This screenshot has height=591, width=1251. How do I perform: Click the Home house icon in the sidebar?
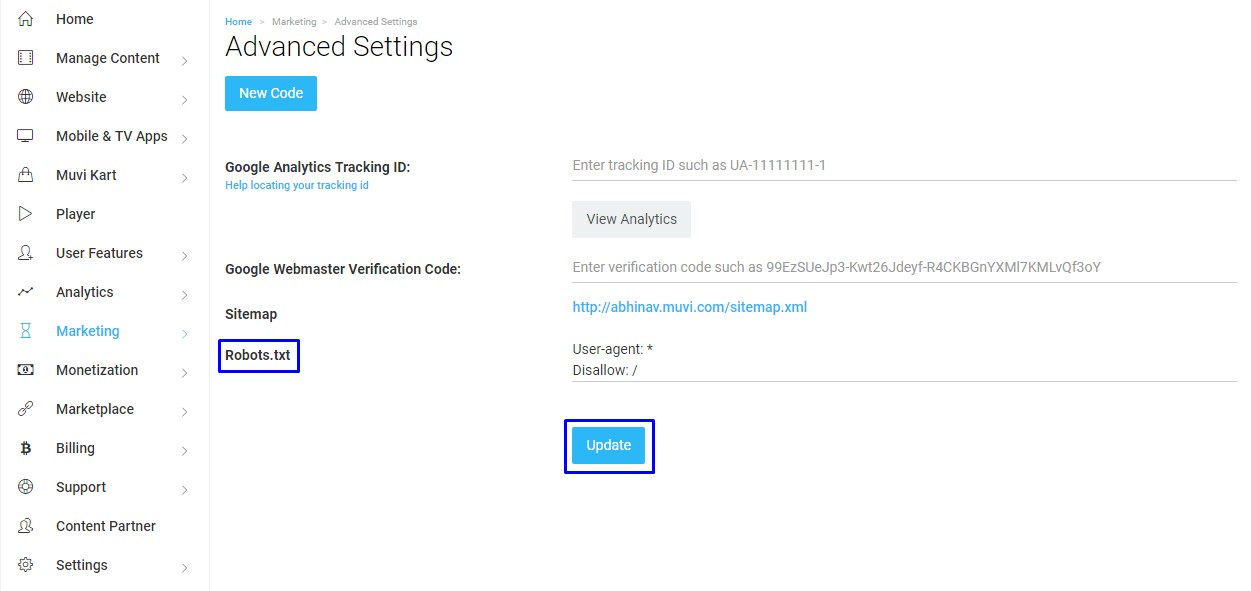tap(26, 19)
